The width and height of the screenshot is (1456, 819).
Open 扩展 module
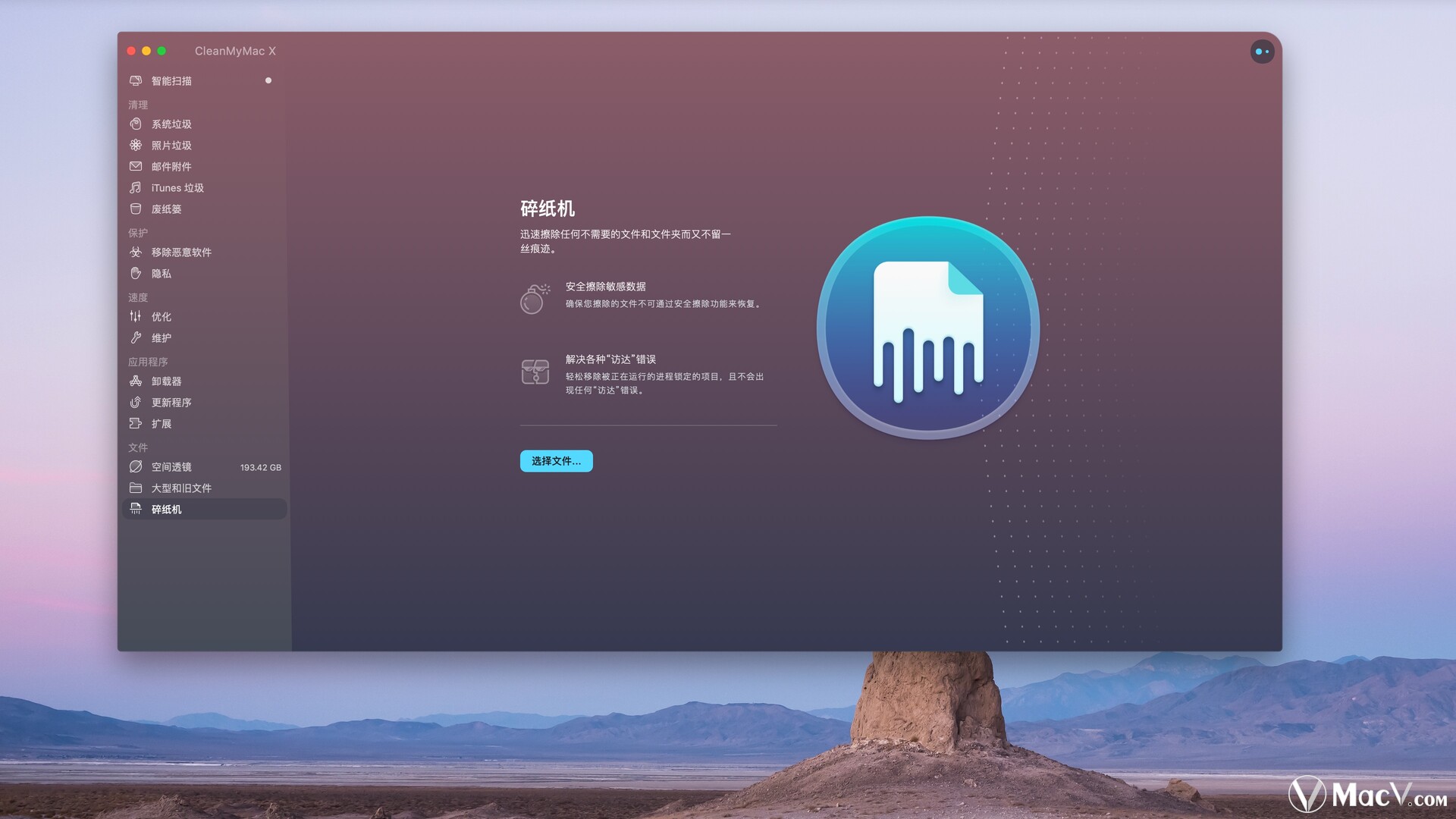(204, 423)
